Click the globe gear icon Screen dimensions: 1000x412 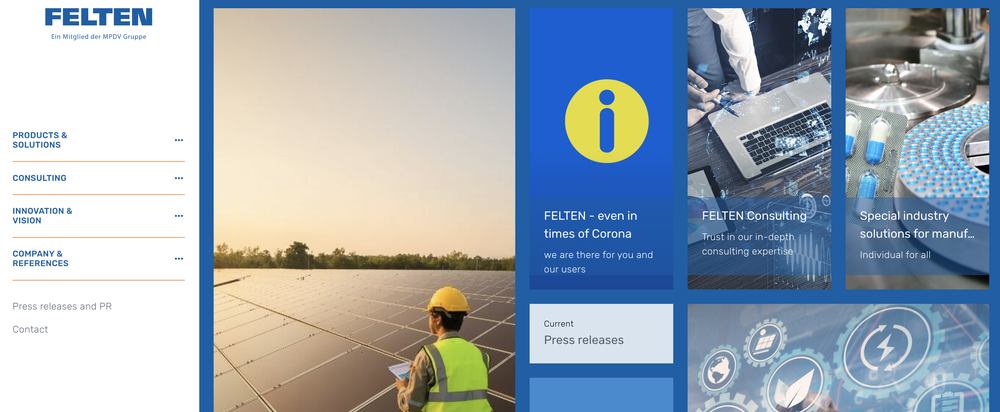pos(719,371)
